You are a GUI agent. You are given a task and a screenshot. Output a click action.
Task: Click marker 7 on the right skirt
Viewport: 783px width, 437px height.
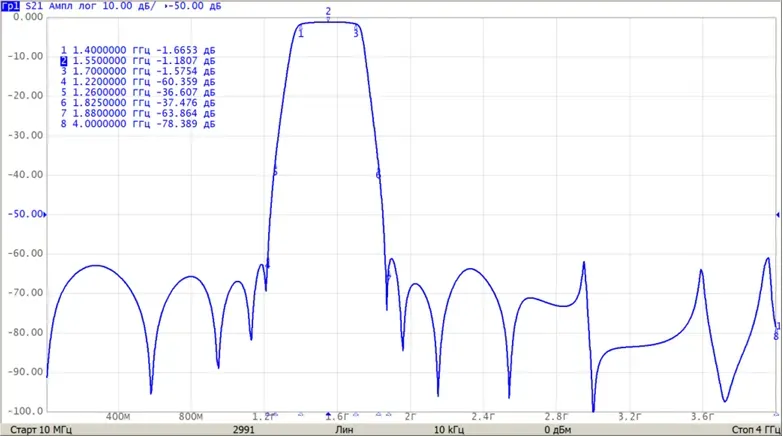[x=389, y=278]
